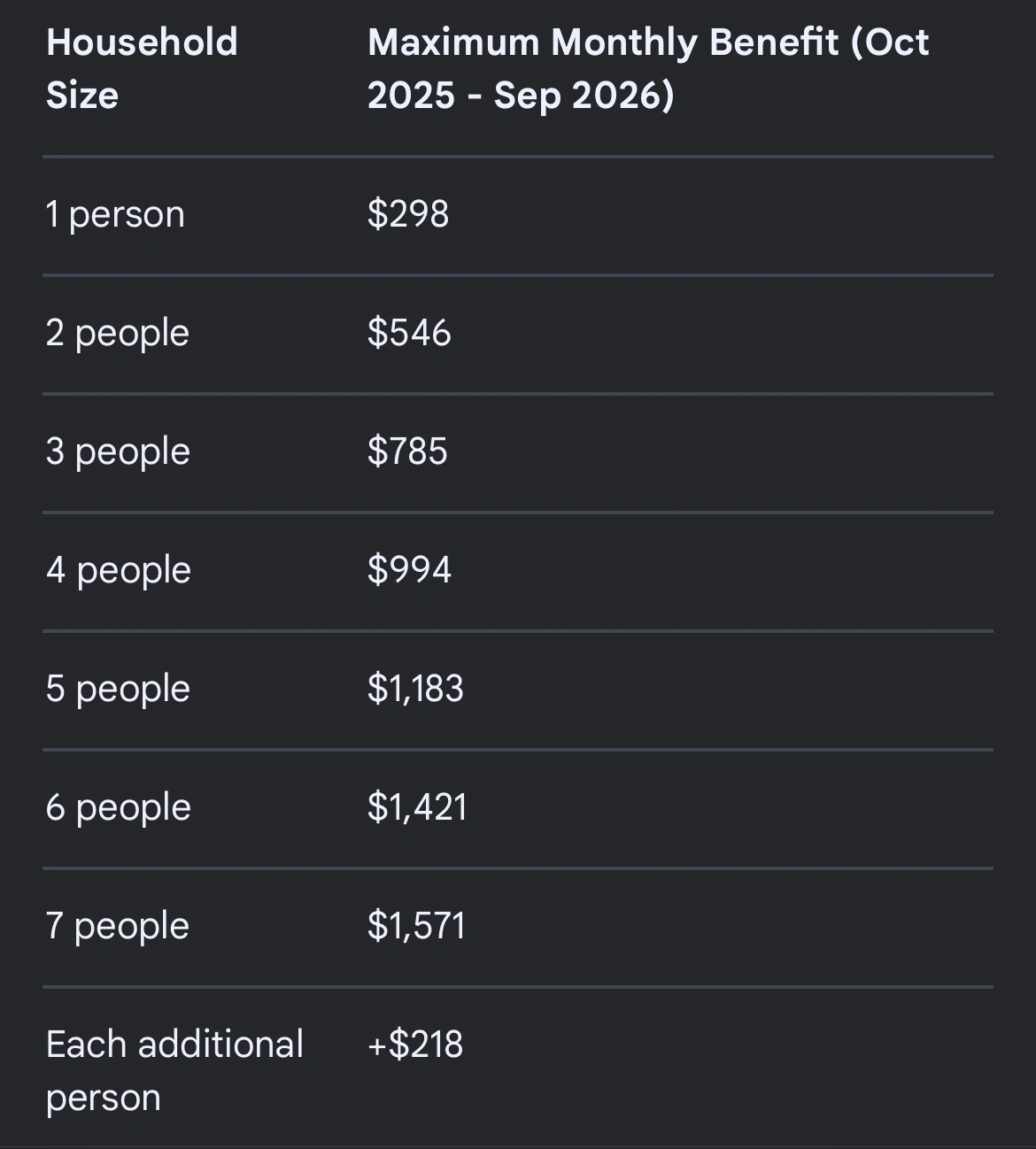Click the +$218 additional amount

pyautogui.click(x=415, y=1045)
